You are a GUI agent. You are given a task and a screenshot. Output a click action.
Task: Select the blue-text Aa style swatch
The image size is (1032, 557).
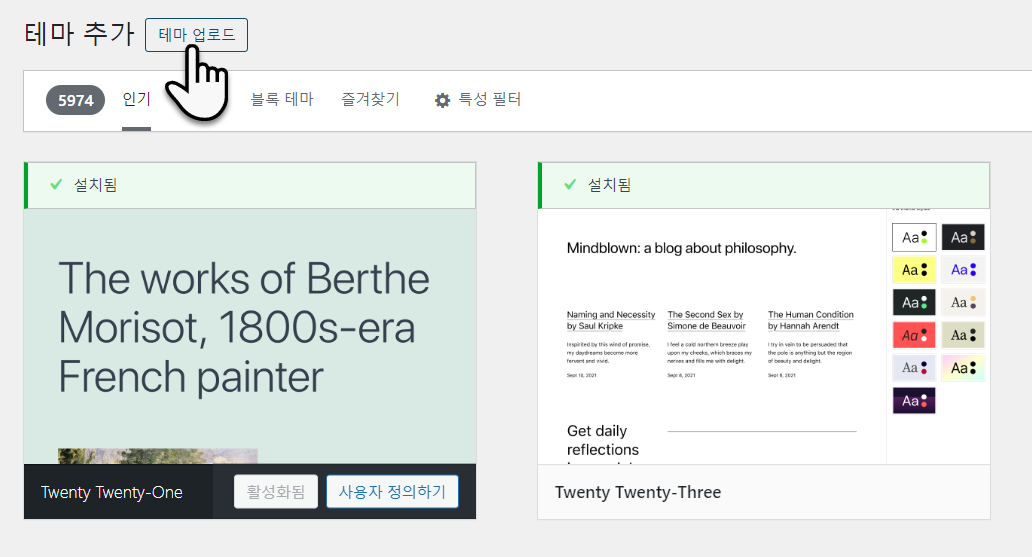(963, 270)
